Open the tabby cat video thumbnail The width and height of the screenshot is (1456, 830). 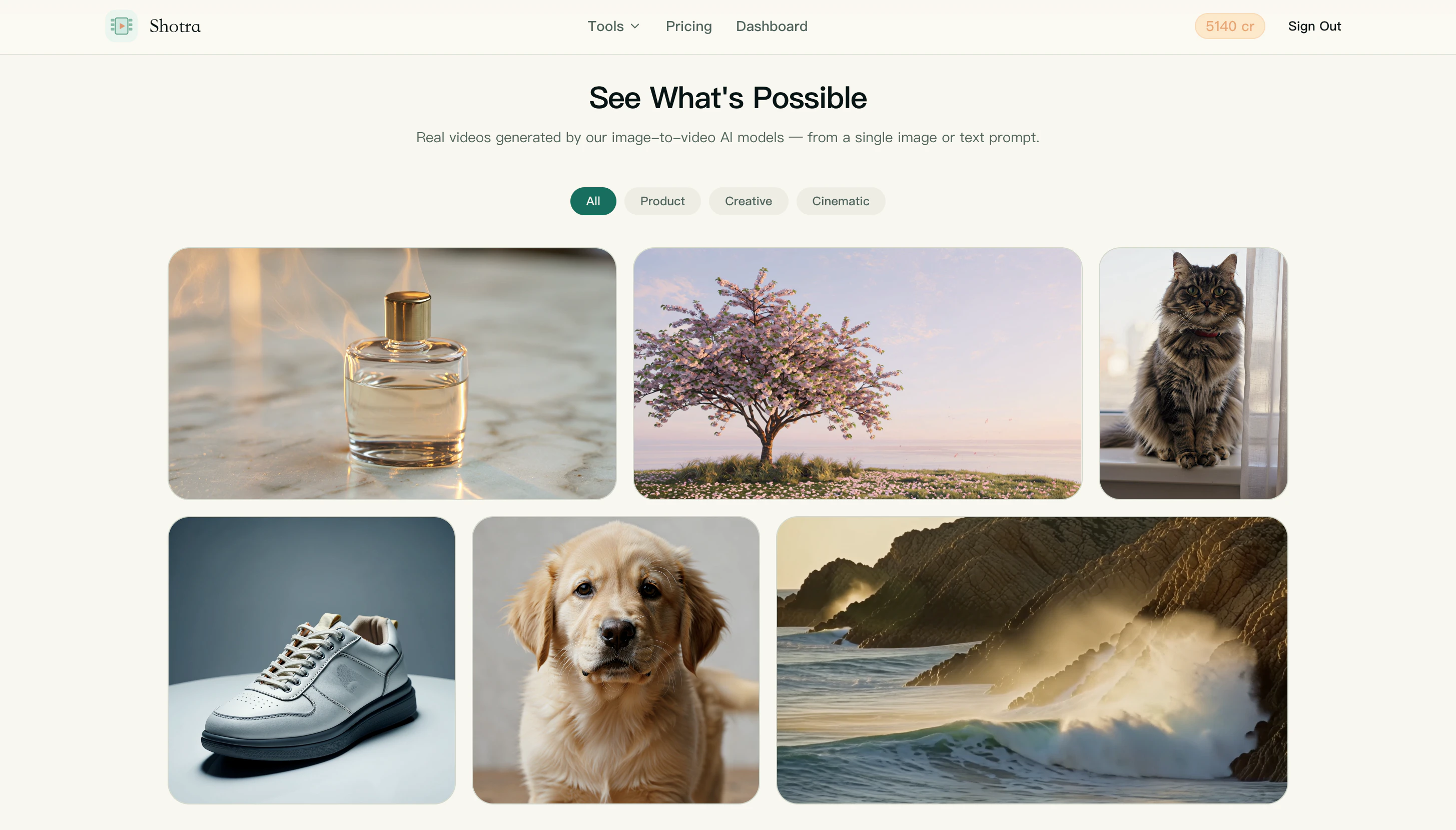click(x=1193, y=373)
